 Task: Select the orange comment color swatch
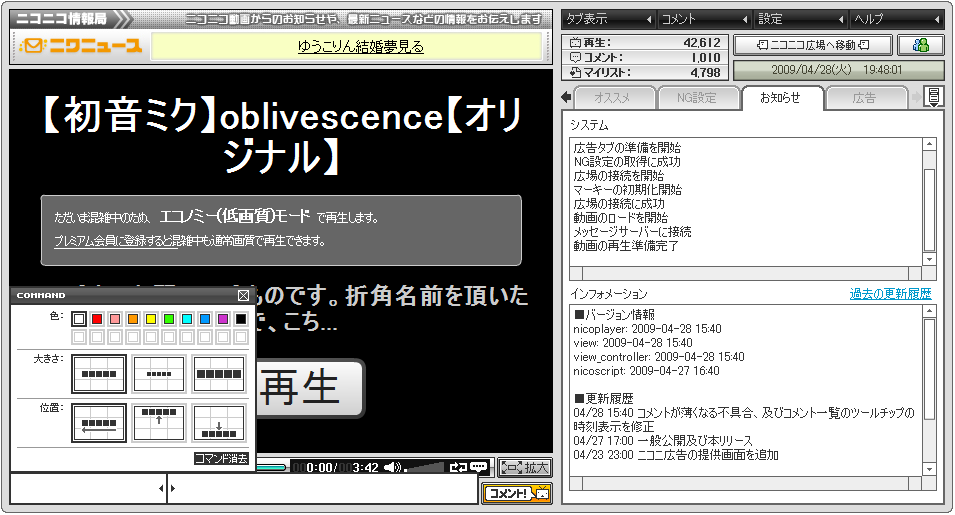coord(133,318)
